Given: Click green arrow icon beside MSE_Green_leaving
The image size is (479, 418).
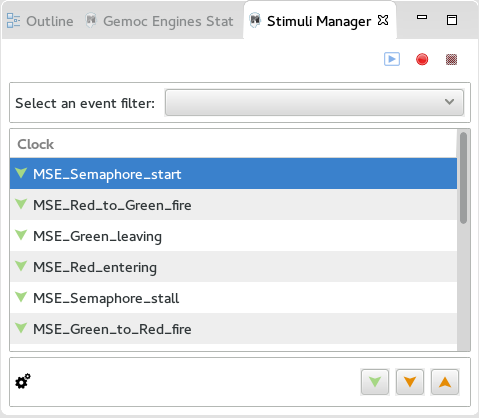Looking at the screenshot, I should (x=21, y=235).
